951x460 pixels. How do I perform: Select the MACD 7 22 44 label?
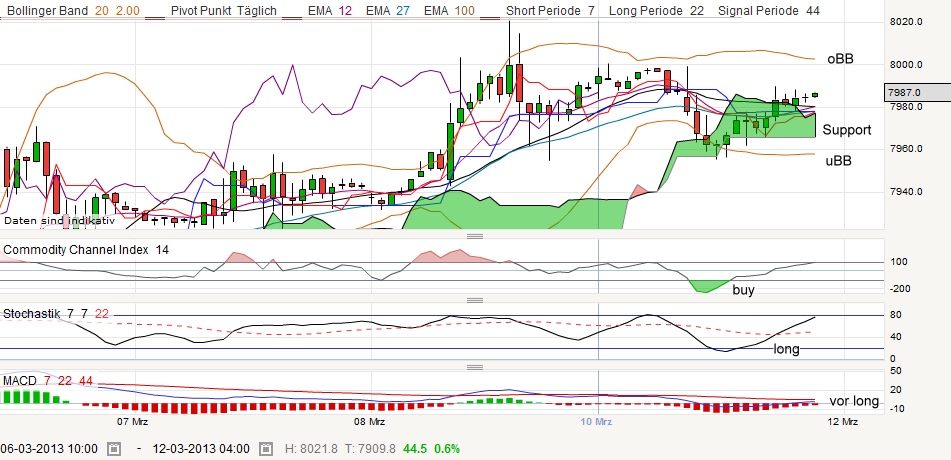point(48,381)
